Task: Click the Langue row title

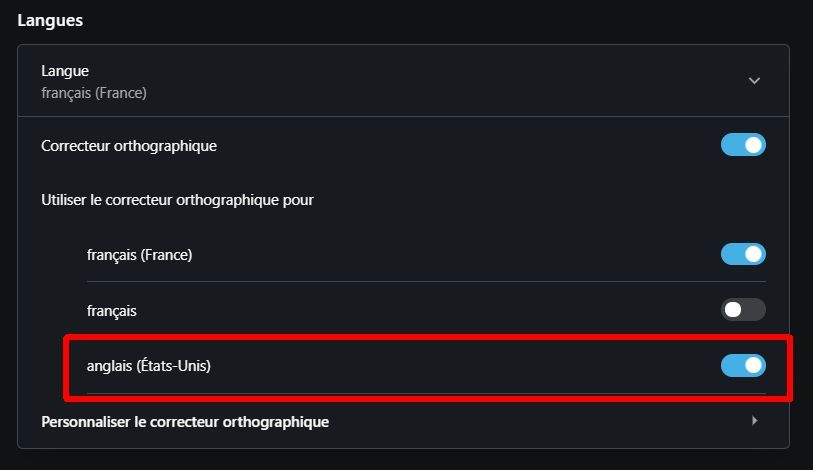Action: (x=65, y=71)
